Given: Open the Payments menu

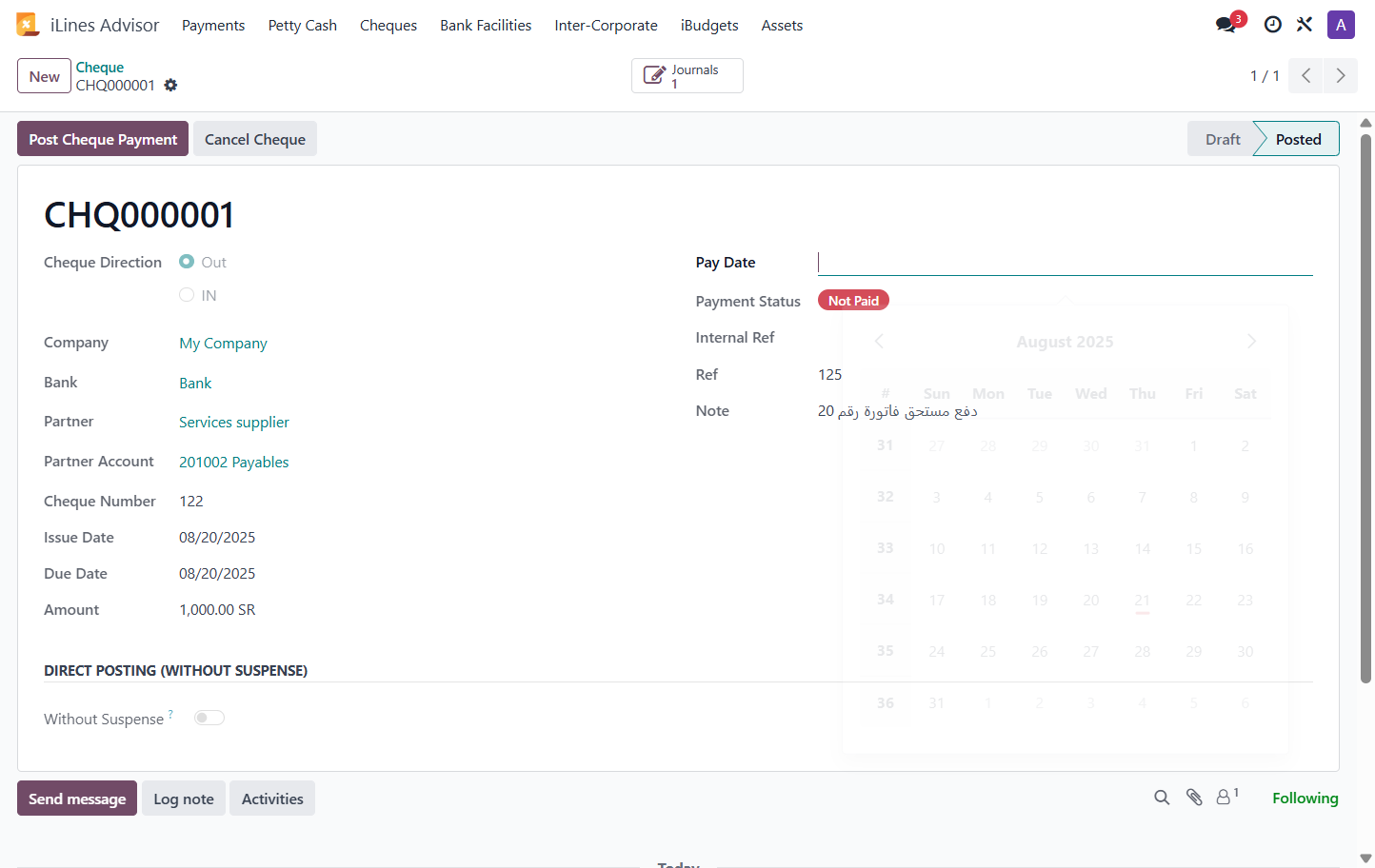Looking at the screenshot, I should [213, 25].
